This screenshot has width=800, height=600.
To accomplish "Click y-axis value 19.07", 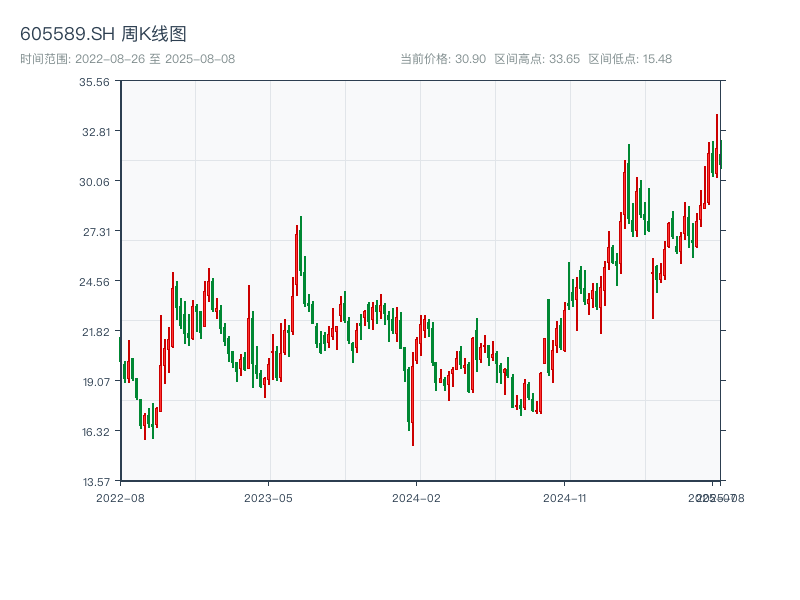I will pos(96,382).
